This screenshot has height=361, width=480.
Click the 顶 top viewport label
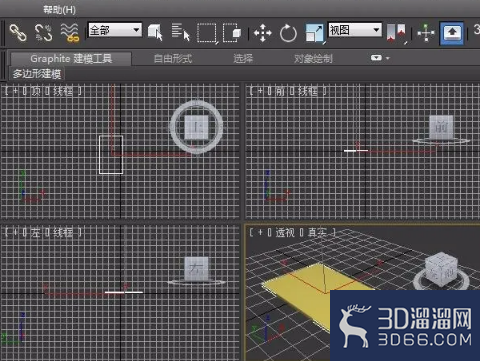point(36,91)
